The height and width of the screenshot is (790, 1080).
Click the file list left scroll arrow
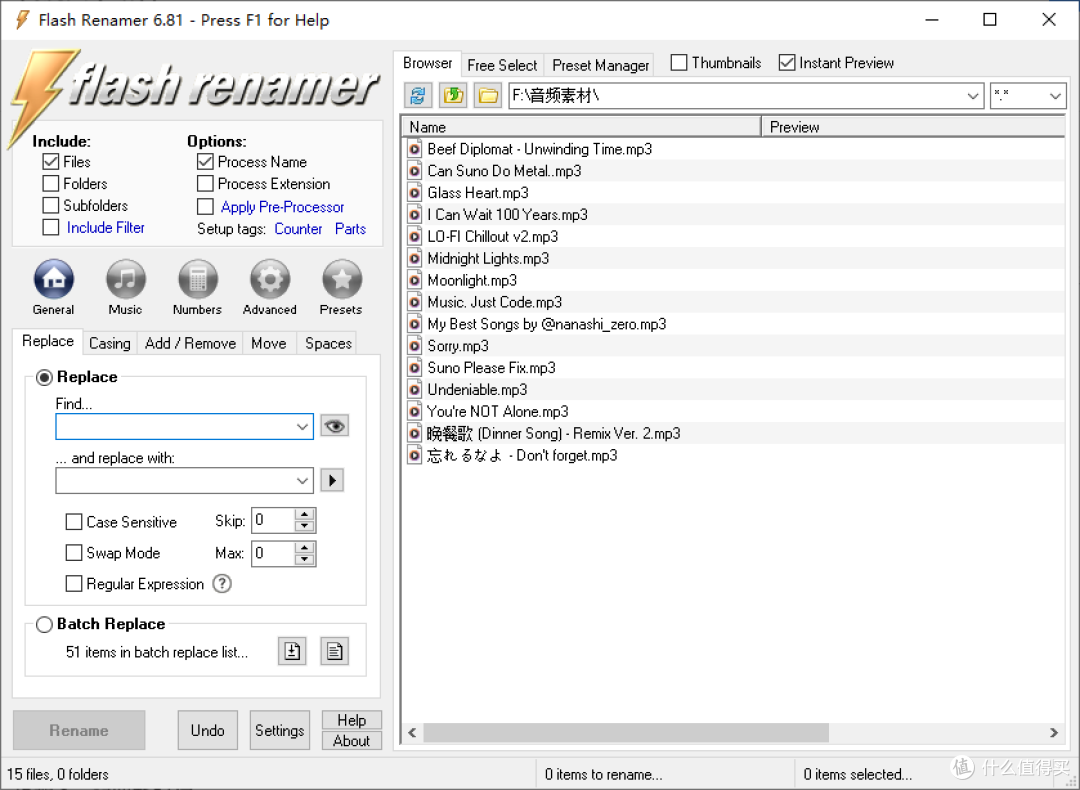[412, 733]
